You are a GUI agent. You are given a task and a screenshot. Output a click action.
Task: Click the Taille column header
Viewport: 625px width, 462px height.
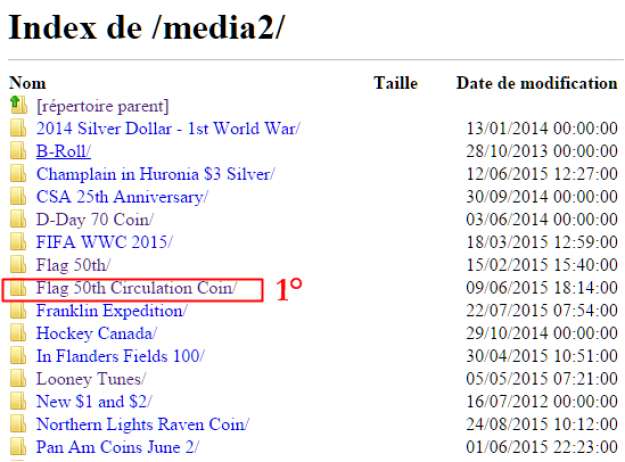(x=396, y=83)
